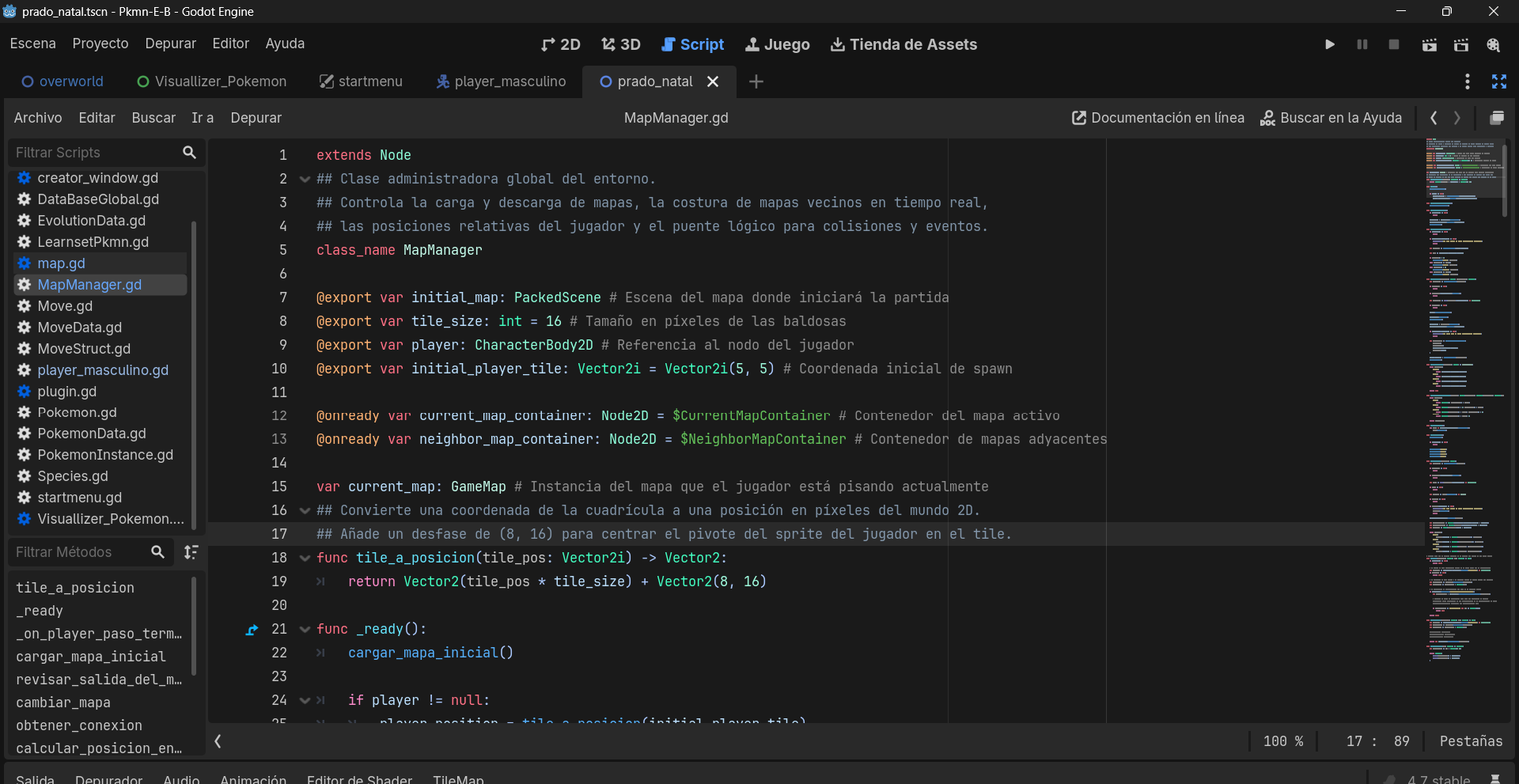Click Buscar en la Ayuda

(1331, 118)
